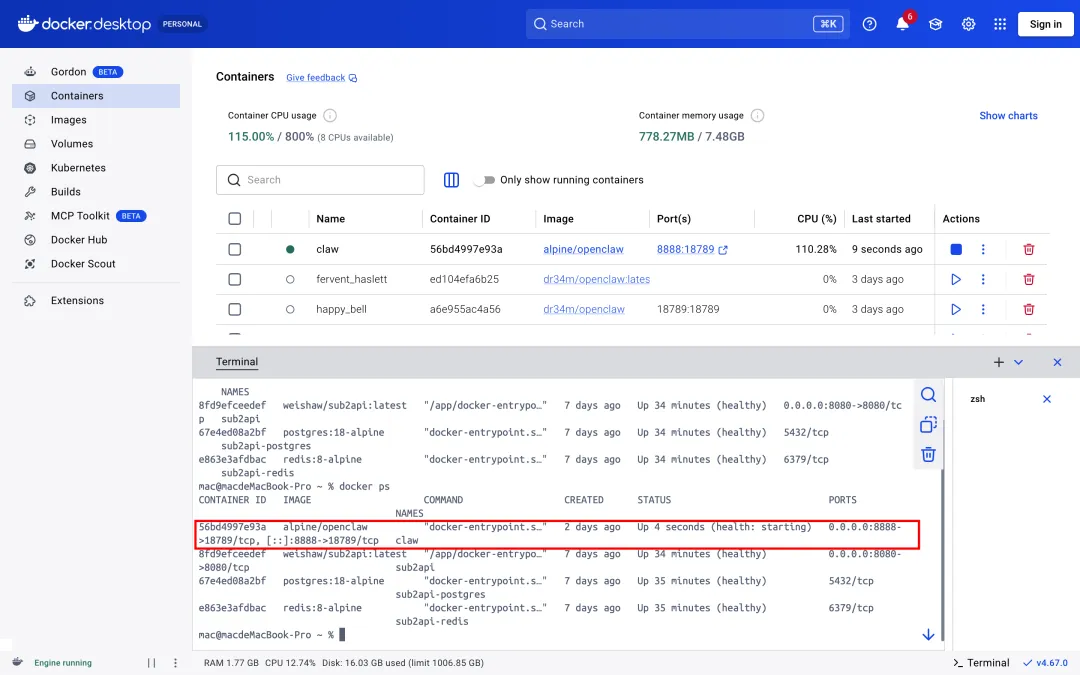Check the fervent_haslett container checkbox

point(235,280)
